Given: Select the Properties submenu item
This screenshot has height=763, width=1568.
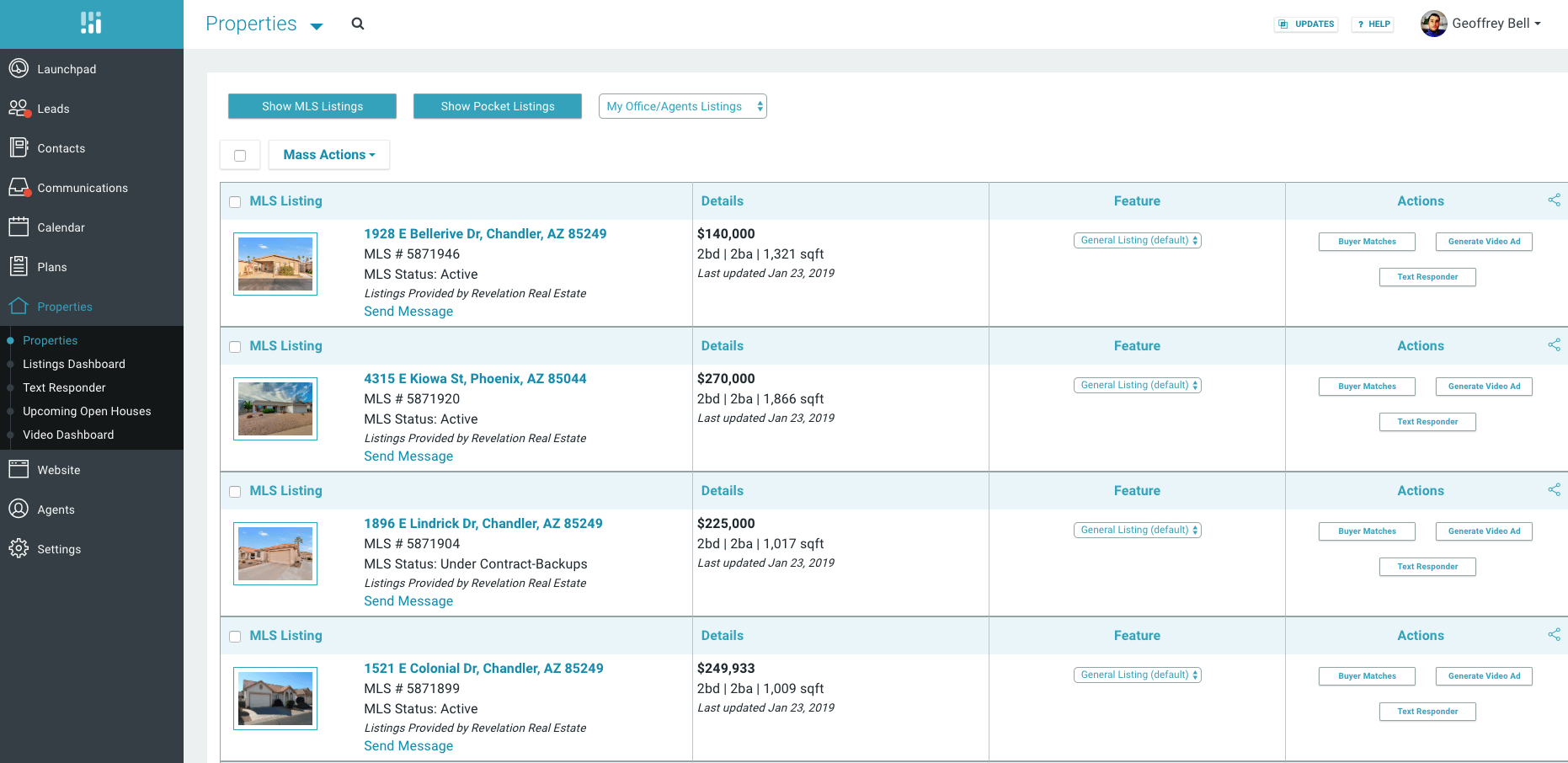Looking at the screenshot, I should click(x=51, y=340).
